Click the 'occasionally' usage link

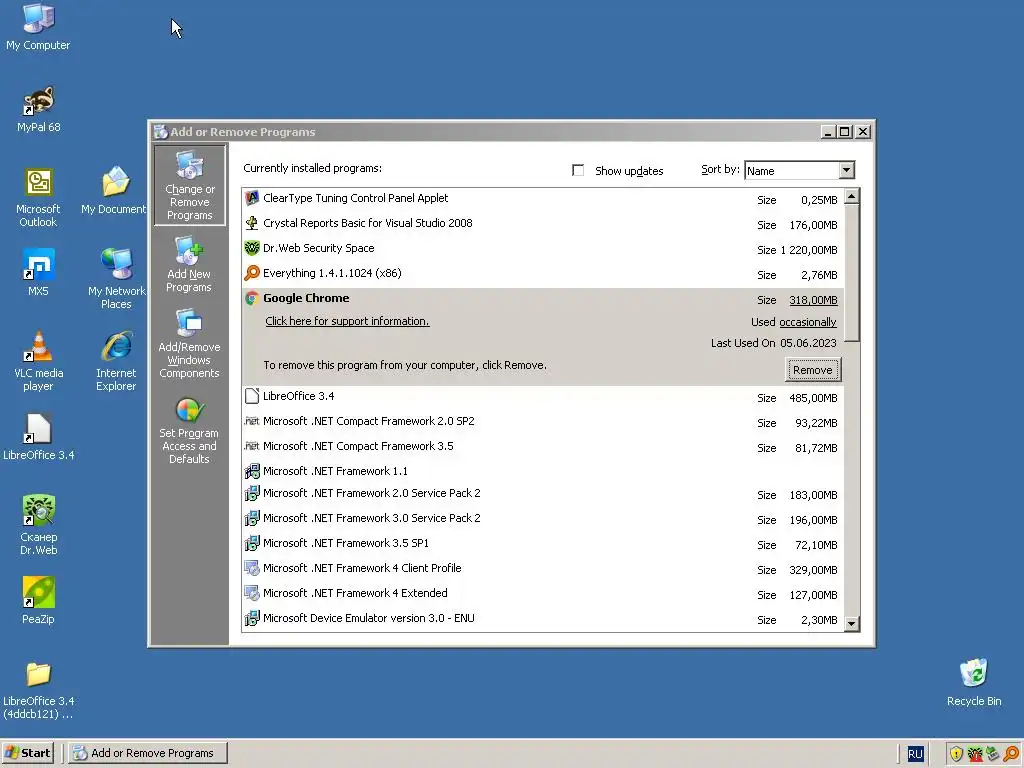pos(808,322)
